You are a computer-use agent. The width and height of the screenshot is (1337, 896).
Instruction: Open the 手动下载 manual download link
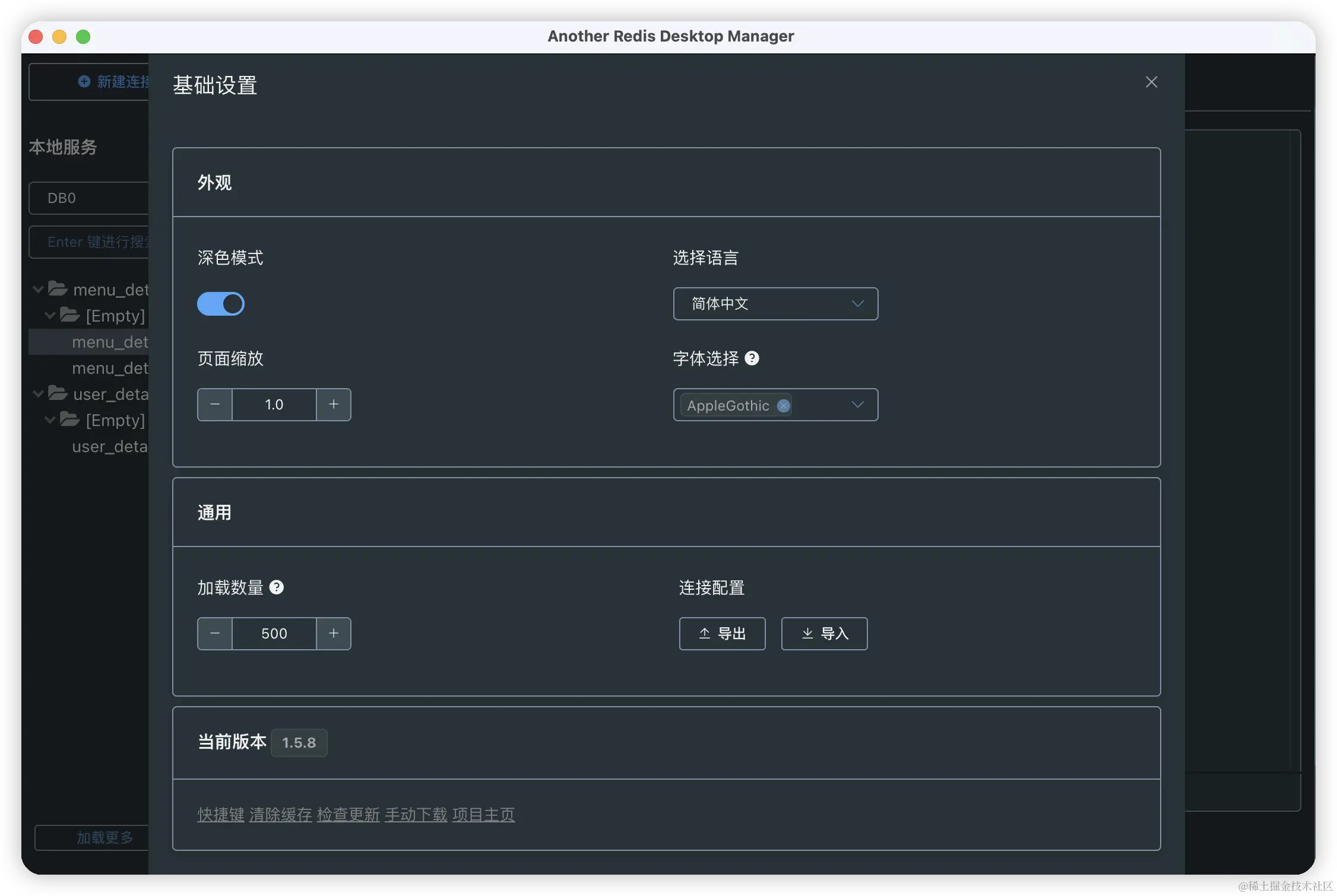[416, 815]
